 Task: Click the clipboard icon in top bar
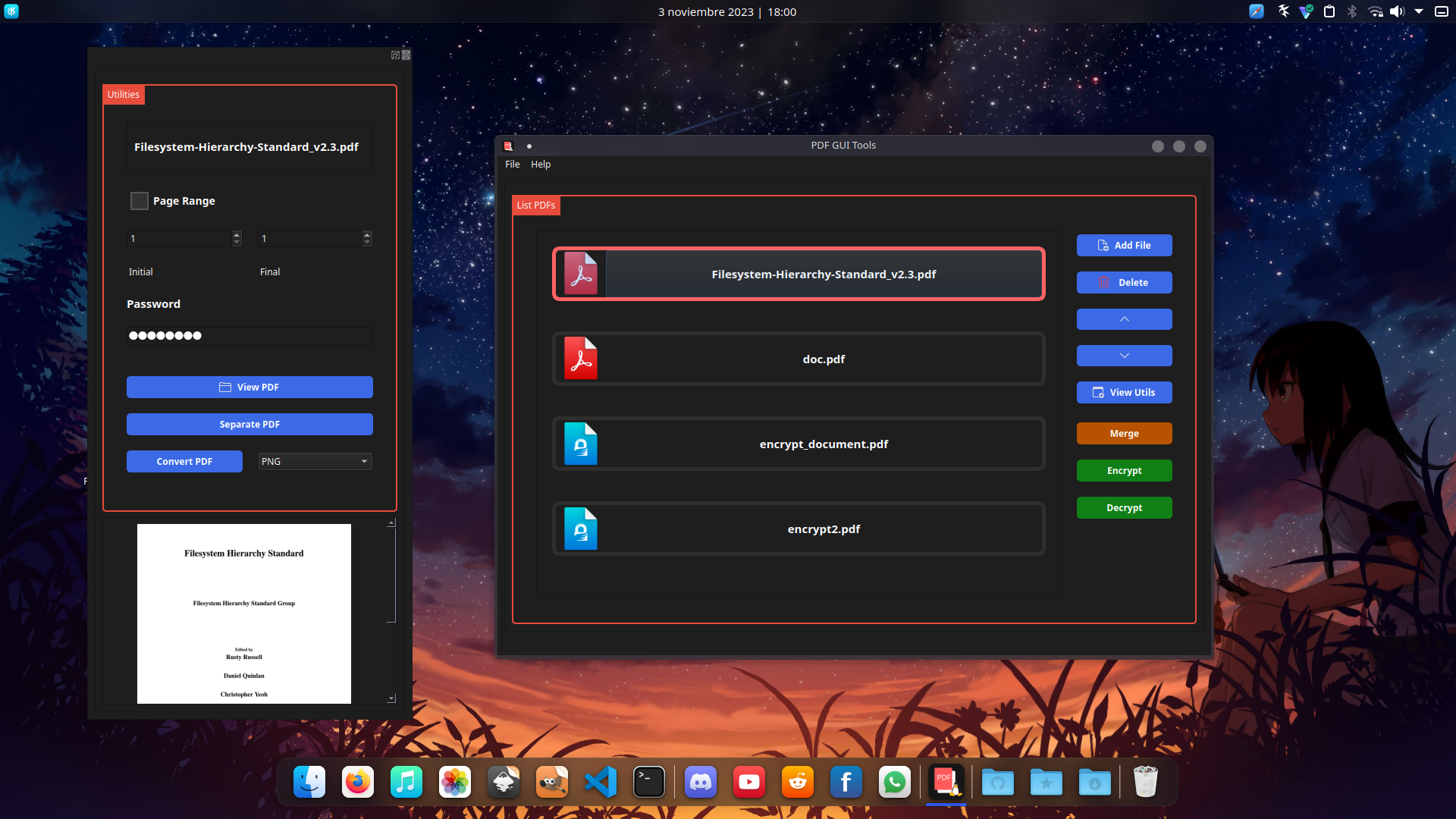1329,11
